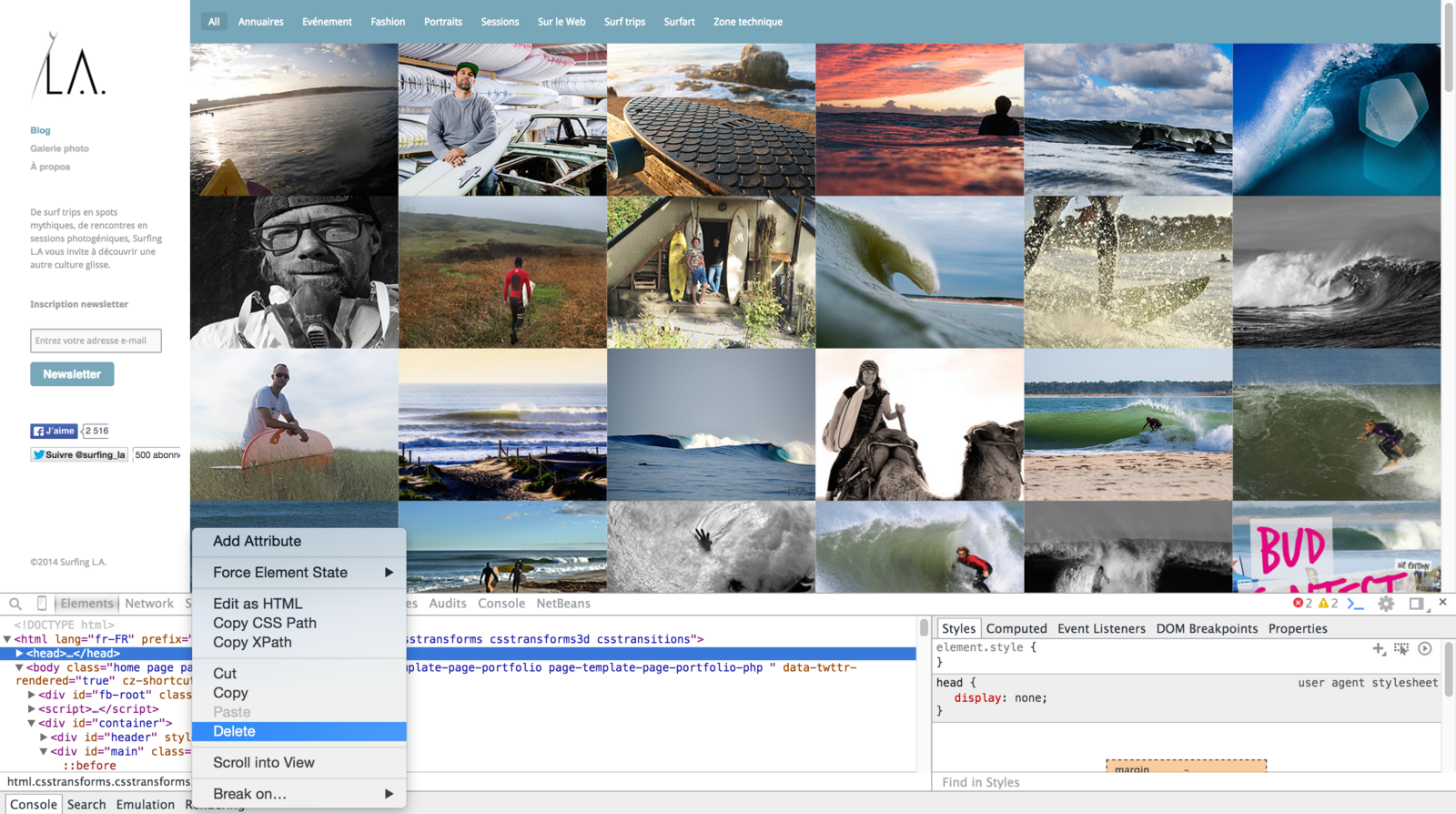
Task: Open DevTools settings gear
Action: pos(1386,604)
